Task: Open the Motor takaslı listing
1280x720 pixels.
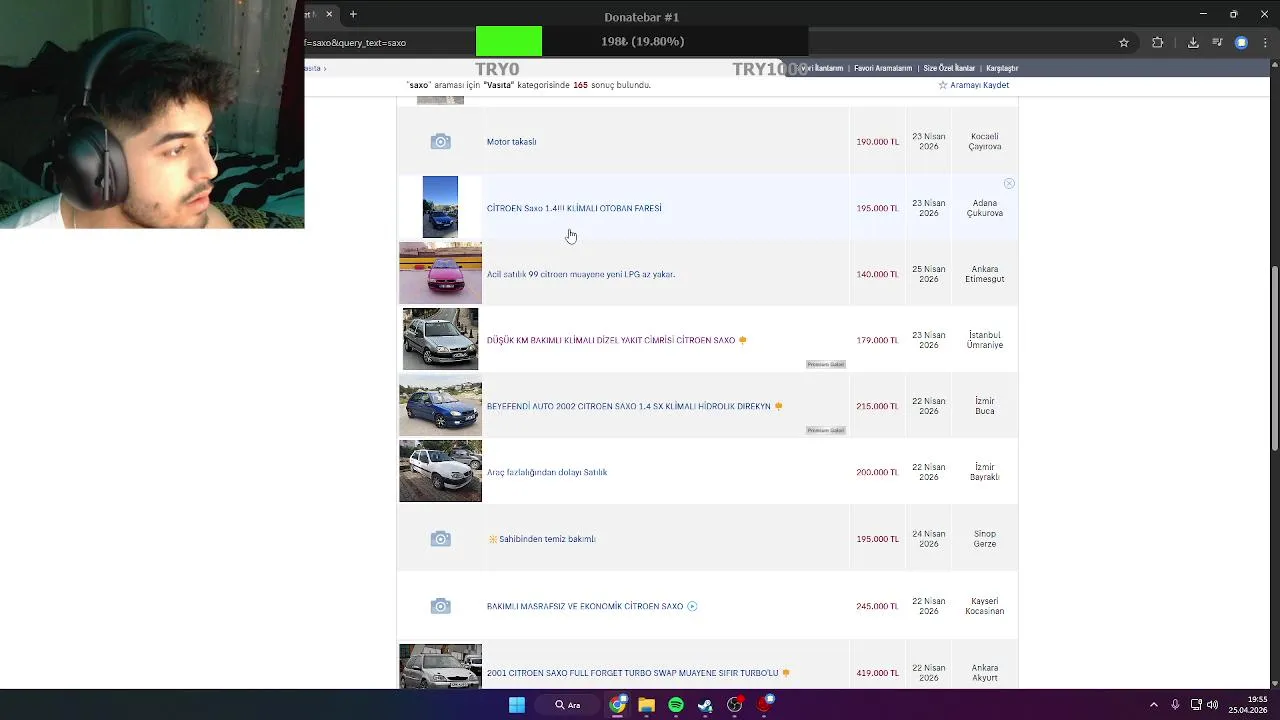Action: click(511, 142)
